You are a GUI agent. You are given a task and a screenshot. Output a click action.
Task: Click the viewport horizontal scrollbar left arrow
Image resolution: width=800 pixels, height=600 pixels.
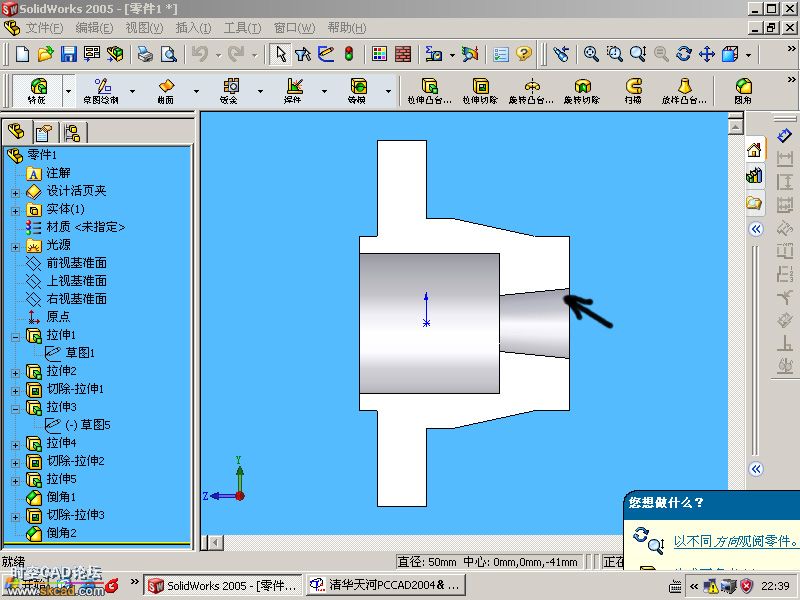[215, 543]
